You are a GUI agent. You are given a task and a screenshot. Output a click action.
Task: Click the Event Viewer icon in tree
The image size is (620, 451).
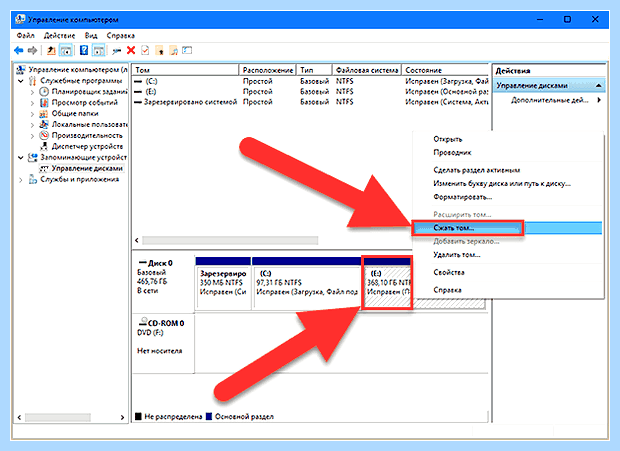coord(44,103)
